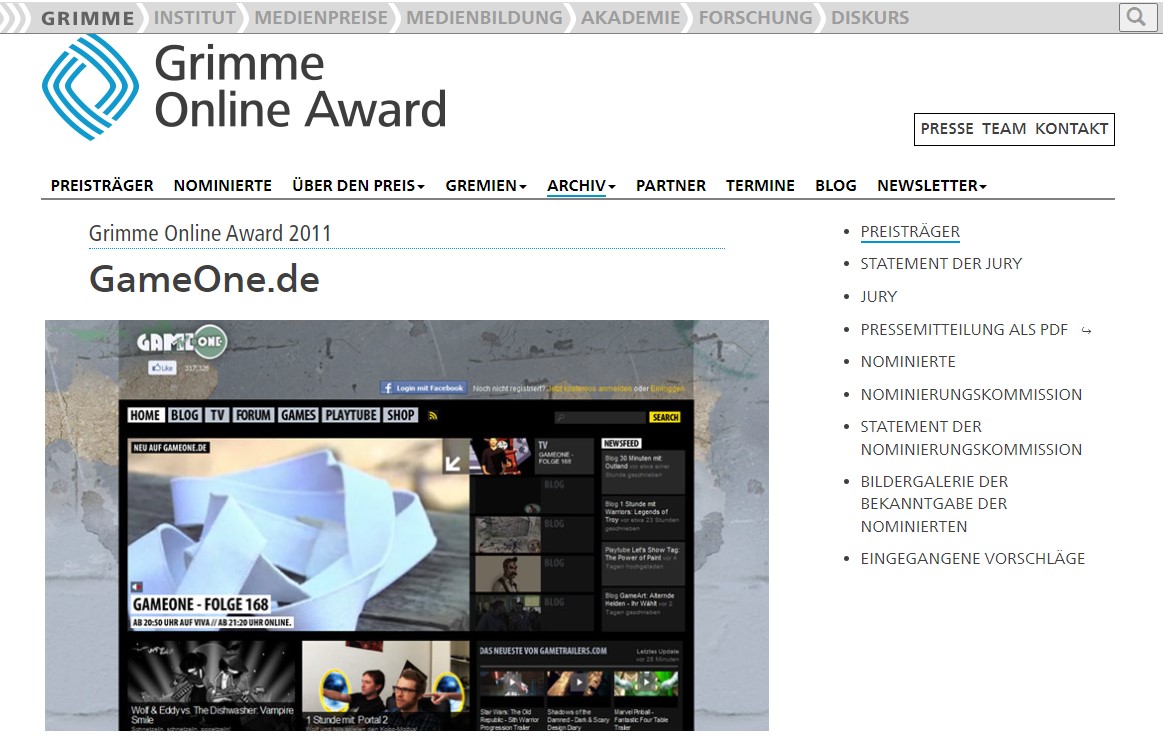Download PRESSEMITTEILUNG ALS PDF
The image size is (1163, 743).
[964, 329]
